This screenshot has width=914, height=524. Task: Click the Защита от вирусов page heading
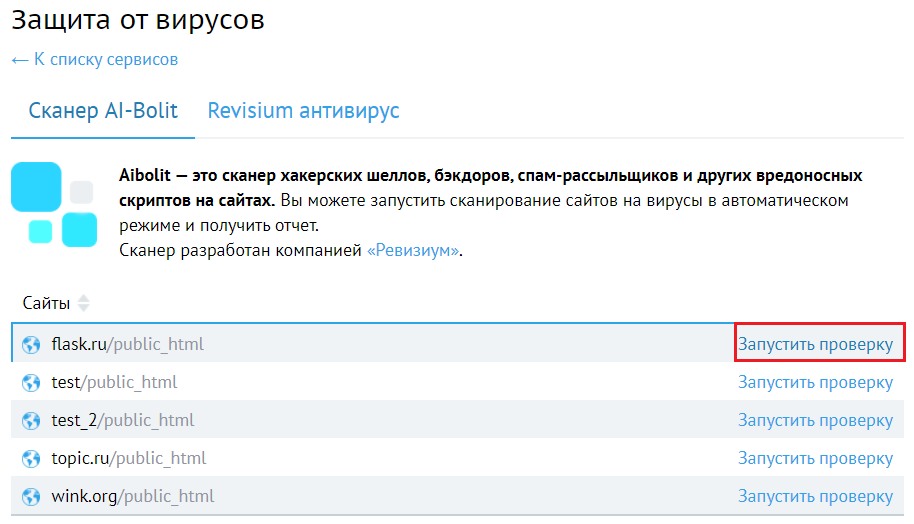coord(138,20)
